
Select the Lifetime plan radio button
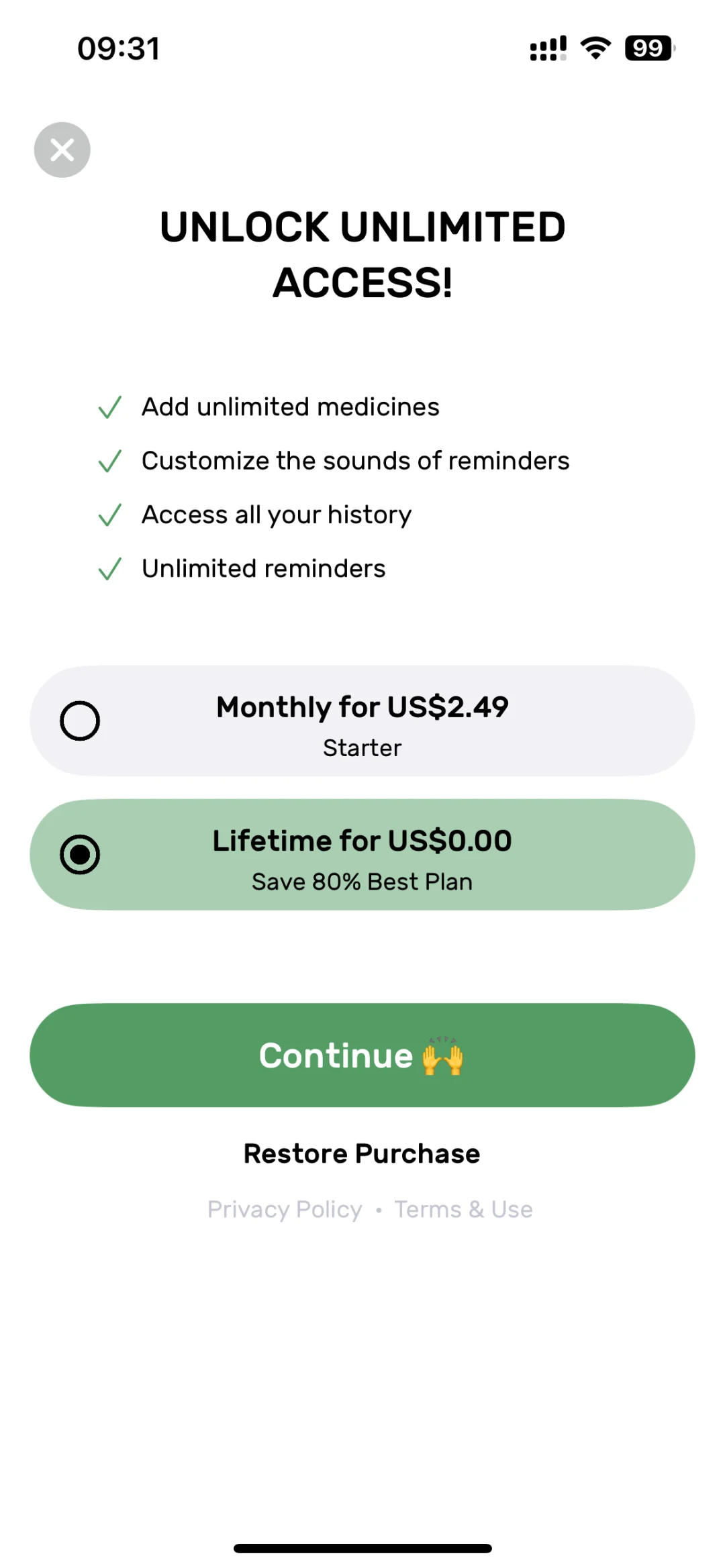click(80, 855)
